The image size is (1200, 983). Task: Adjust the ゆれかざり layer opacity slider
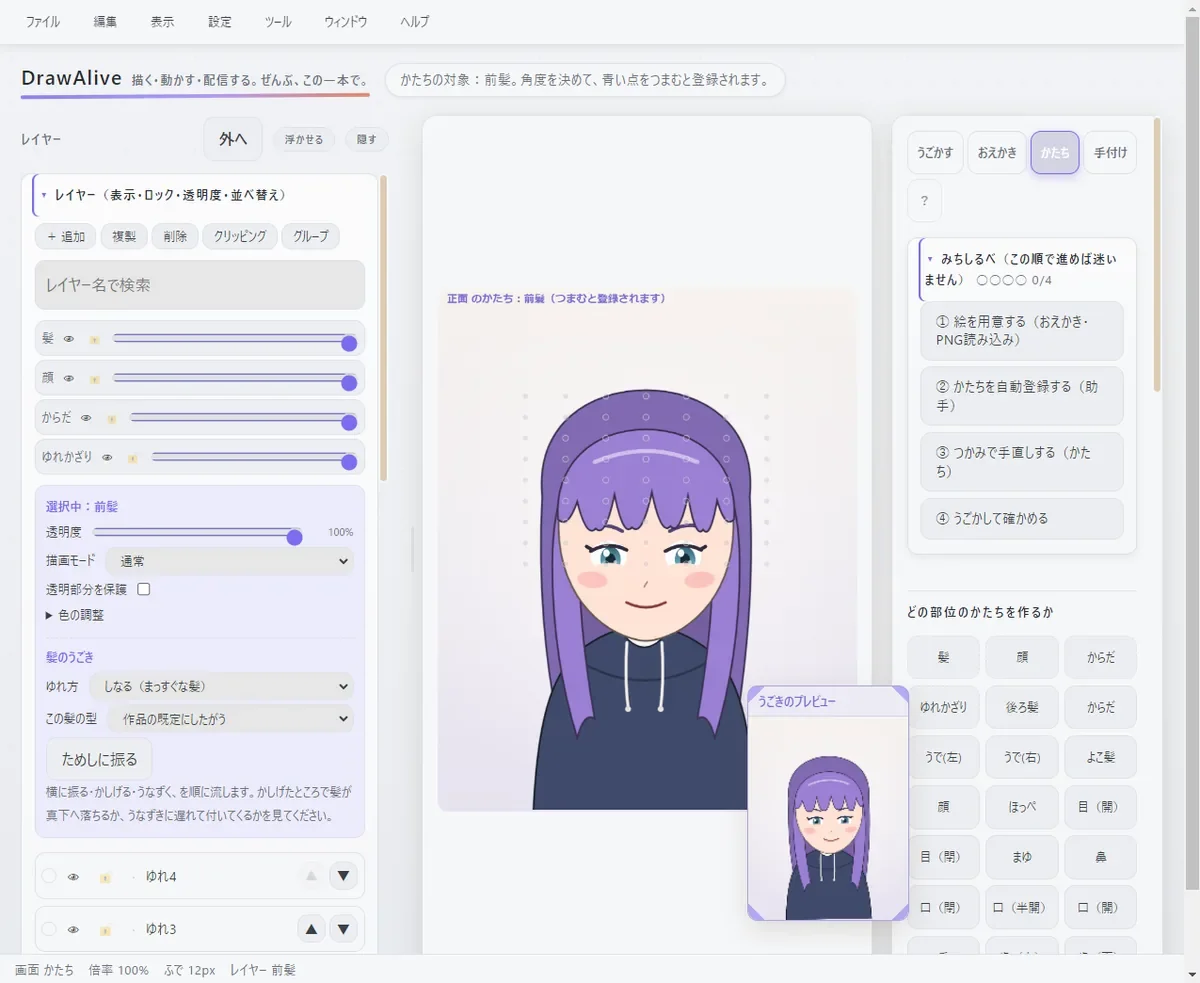coord(254,457)
